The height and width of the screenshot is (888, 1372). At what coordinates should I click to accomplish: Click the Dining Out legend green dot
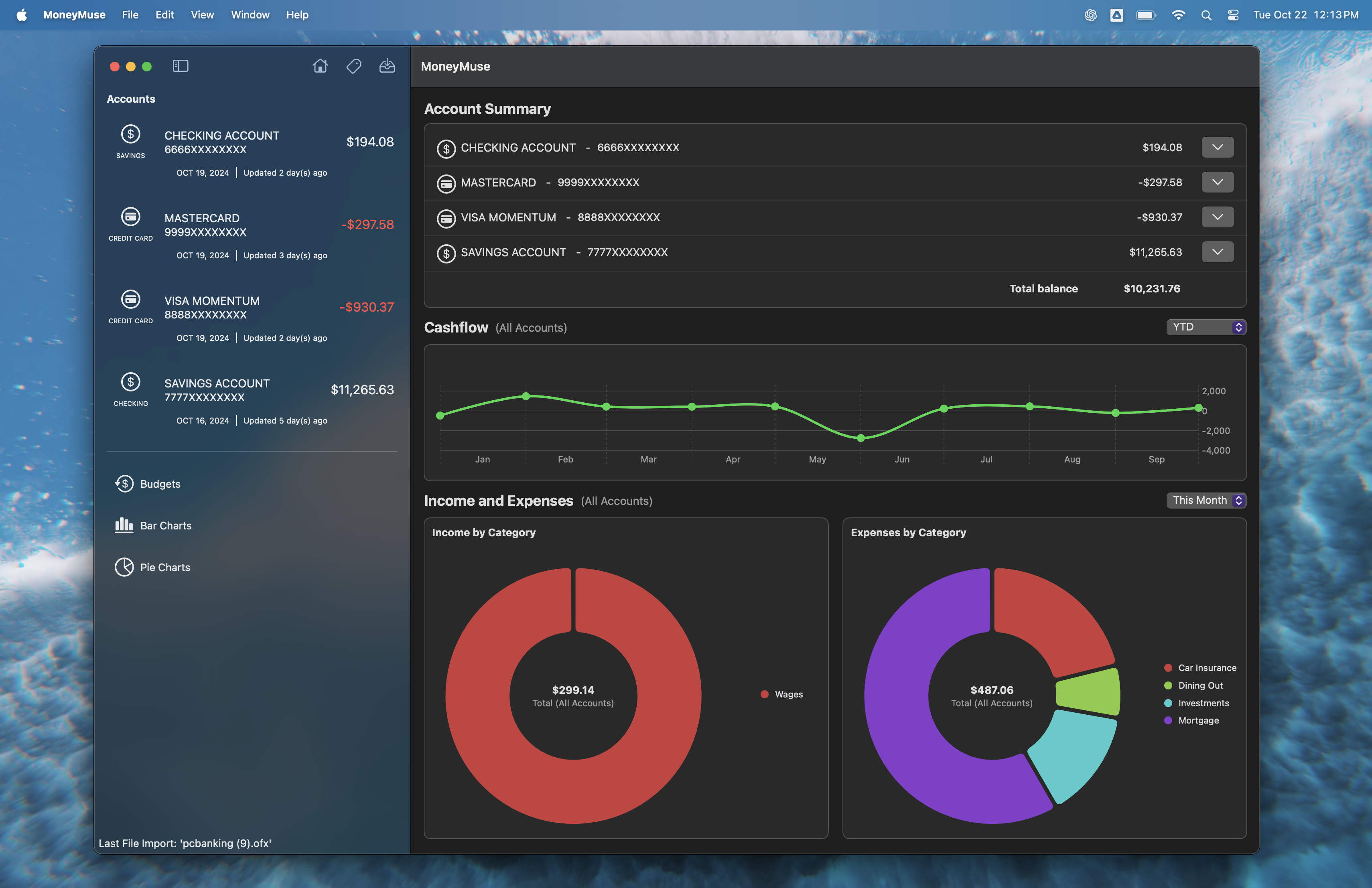point(1168,685)
